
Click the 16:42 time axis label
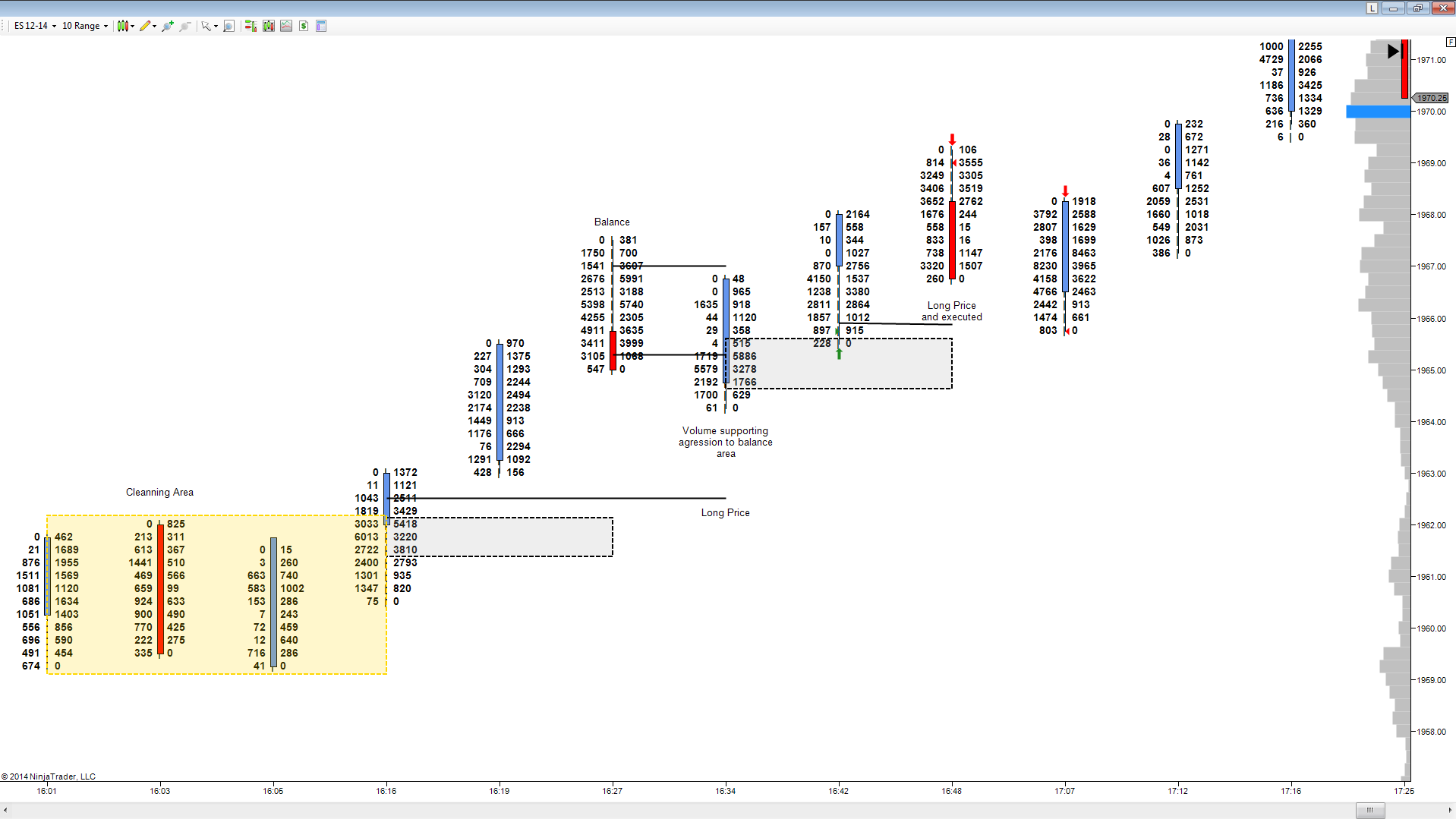point(839,791)
